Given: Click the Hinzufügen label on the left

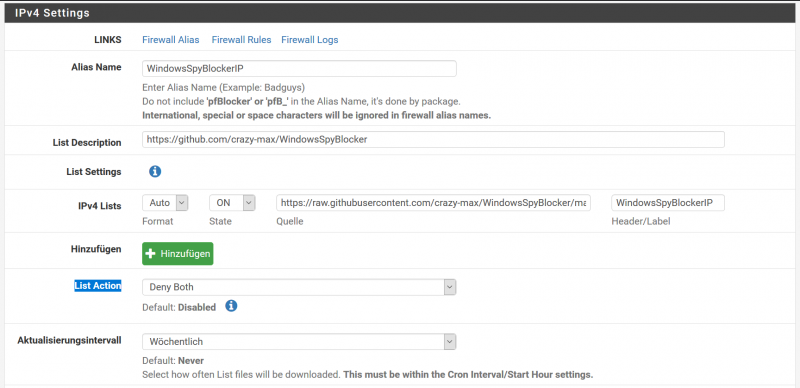Looking at the screenshot, I should (x=96, y=249).
